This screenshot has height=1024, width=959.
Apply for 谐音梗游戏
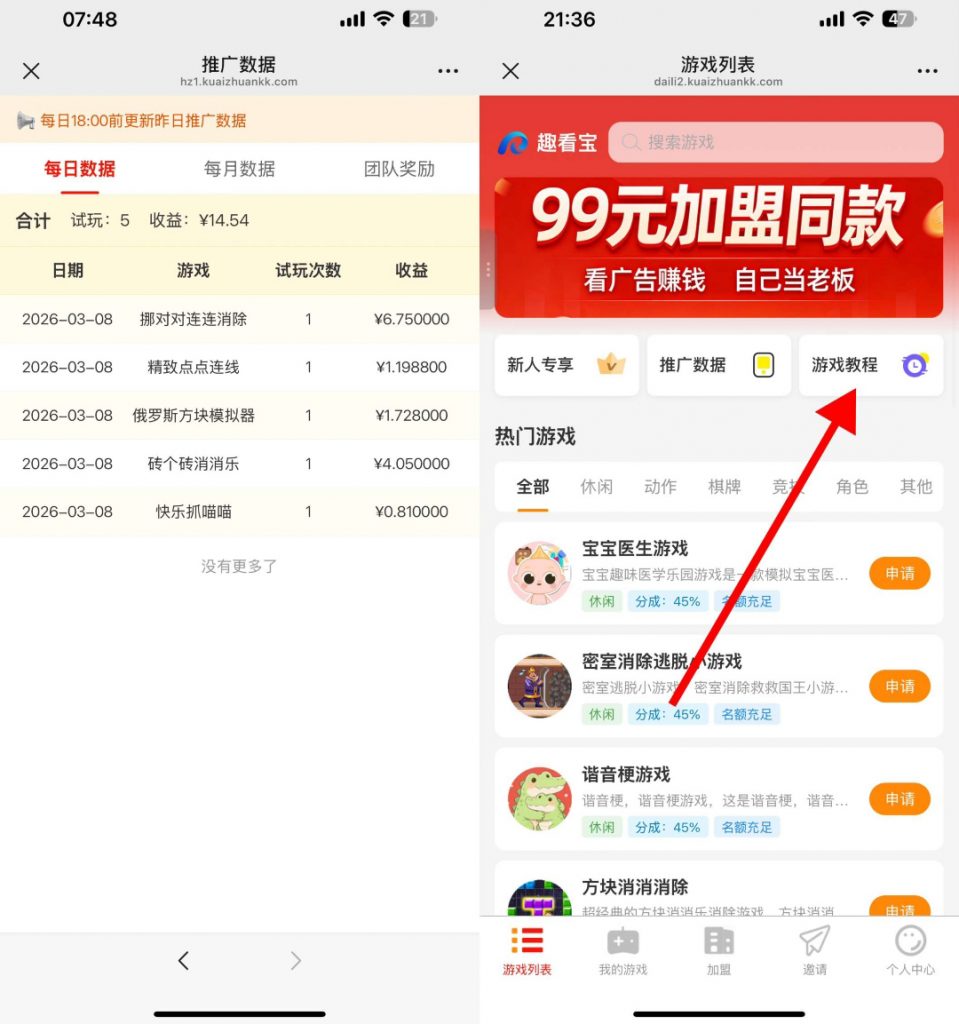coord(899,799)
